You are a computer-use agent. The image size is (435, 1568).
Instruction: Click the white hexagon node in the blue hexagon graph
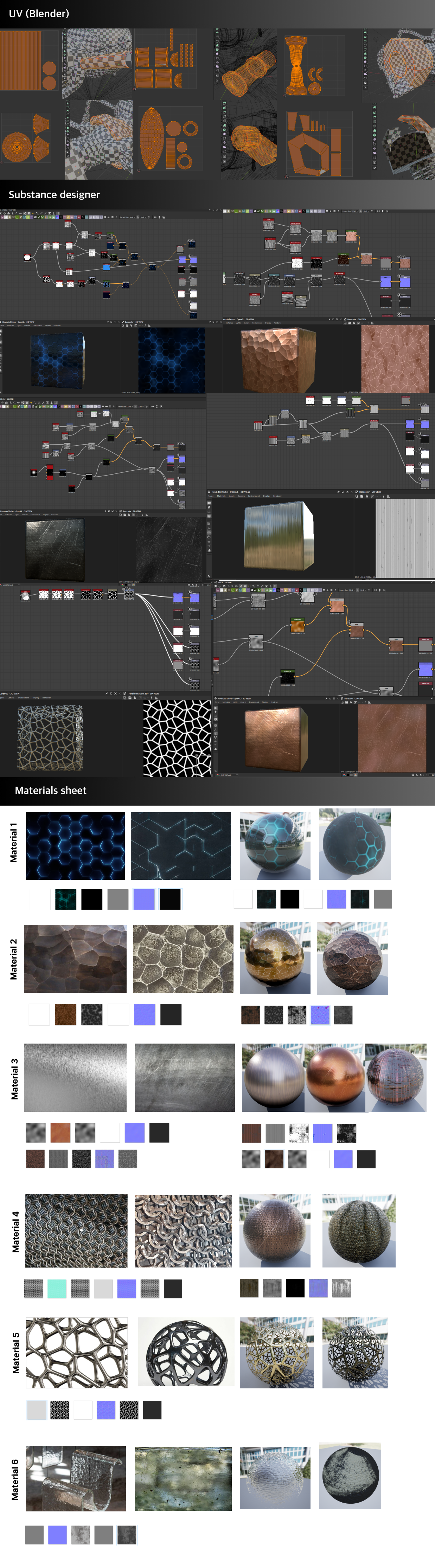coord(27,258)
